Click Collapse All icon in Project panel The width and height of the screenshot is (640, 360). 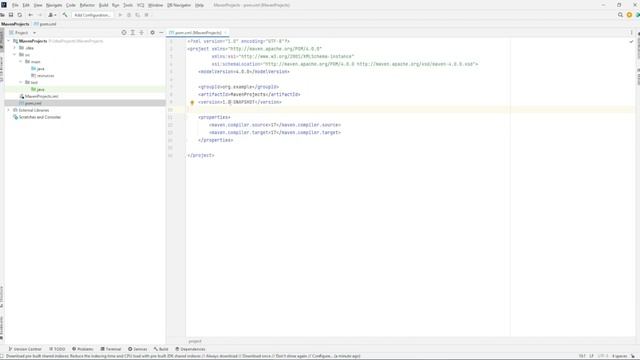(142, 33)
